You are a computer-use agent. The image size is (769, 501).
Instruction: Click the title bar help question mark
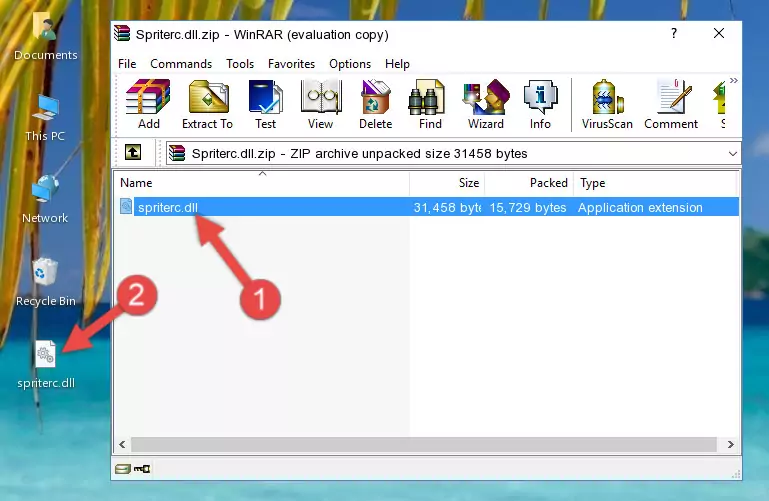pyautogui.click(x=674, y=33)
